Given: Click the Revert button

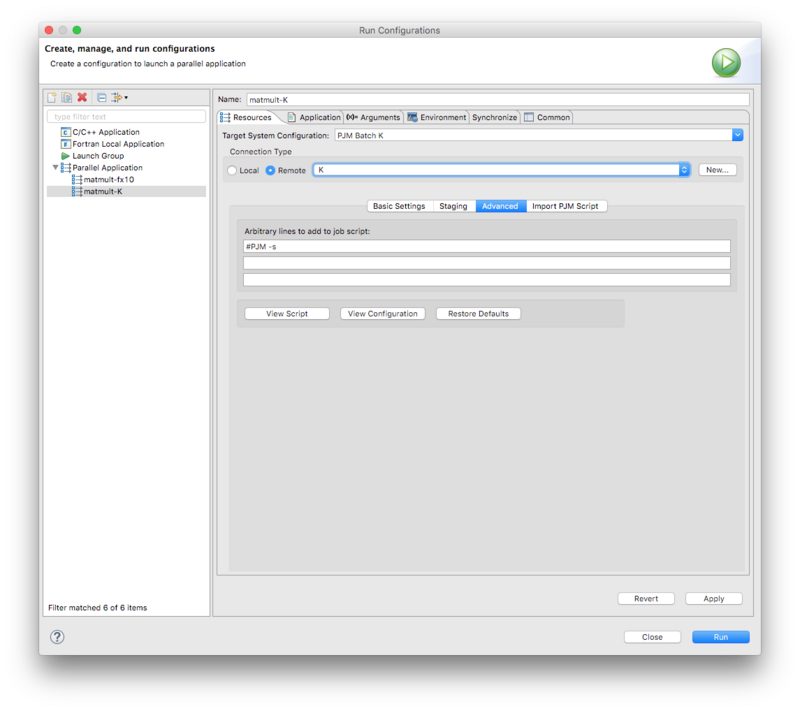Looking at the screenshot, I should 646,598.
